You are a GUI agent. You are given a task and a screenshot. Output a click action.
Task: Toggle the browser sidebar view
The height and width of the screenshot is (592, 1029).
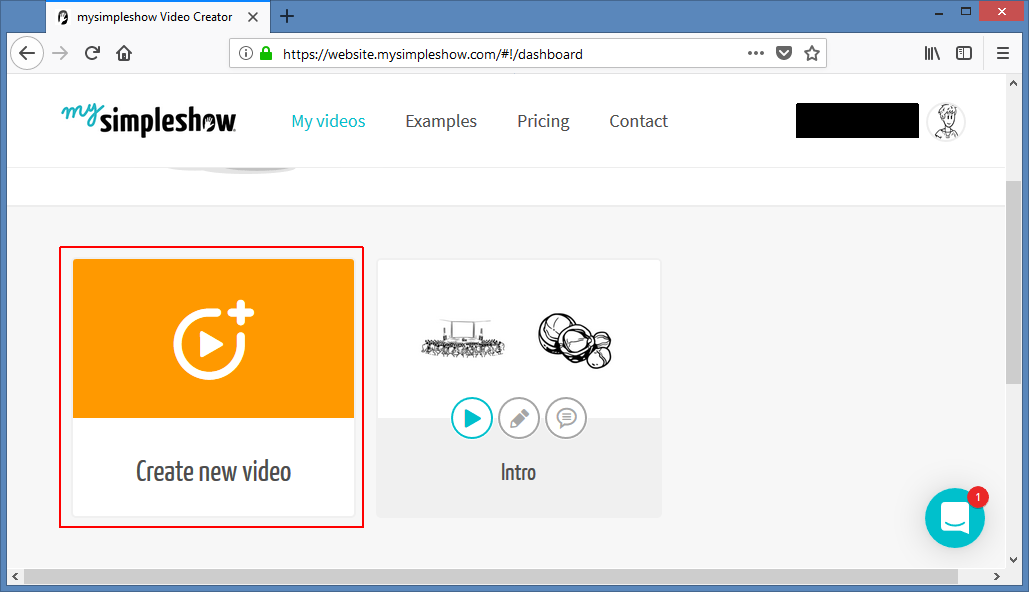(964, 54)
